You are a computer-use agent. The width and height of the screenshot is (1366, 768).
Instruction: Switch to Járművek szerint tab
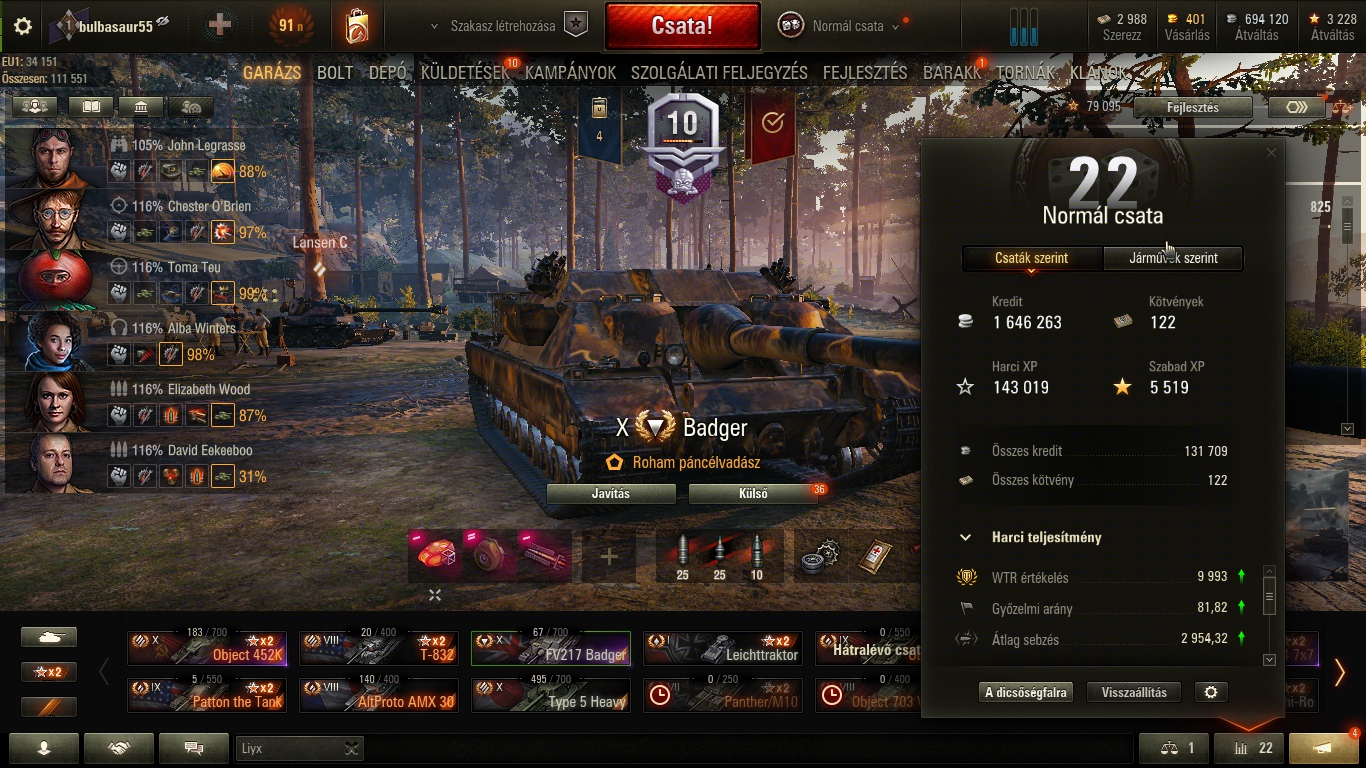[1173, 258]
